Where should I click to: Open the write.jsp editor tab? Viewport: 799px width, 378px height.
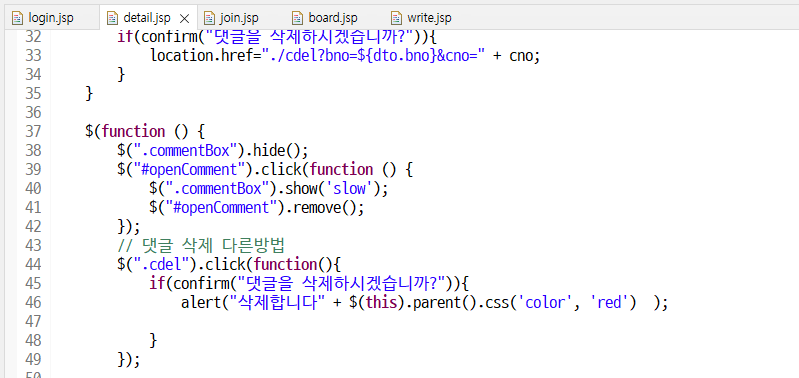(429, 18)
